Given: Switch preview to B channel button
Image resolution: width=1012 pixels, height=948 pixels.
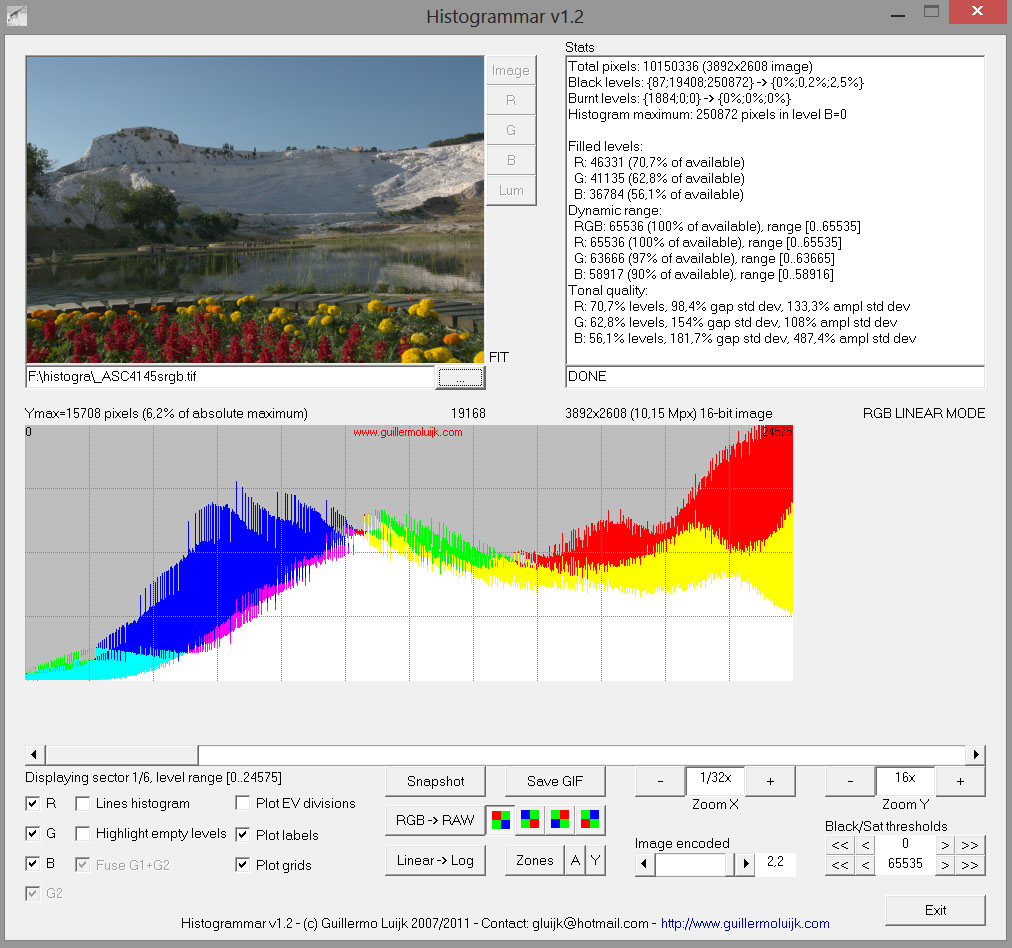Looking at the screenshot, I should [x=511, y=160].
